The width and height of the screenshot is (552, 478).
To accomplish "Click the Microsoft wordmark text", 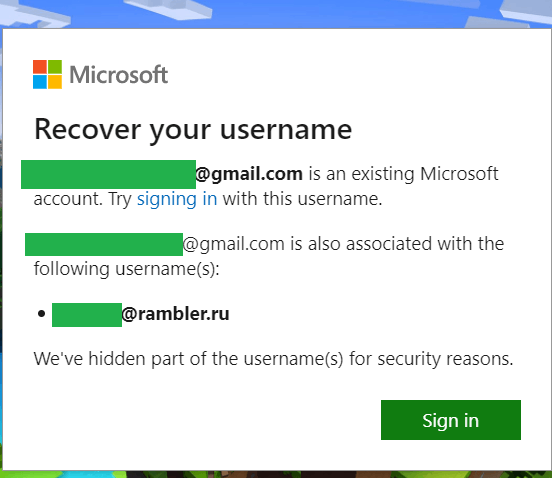I will pos(119,75).
